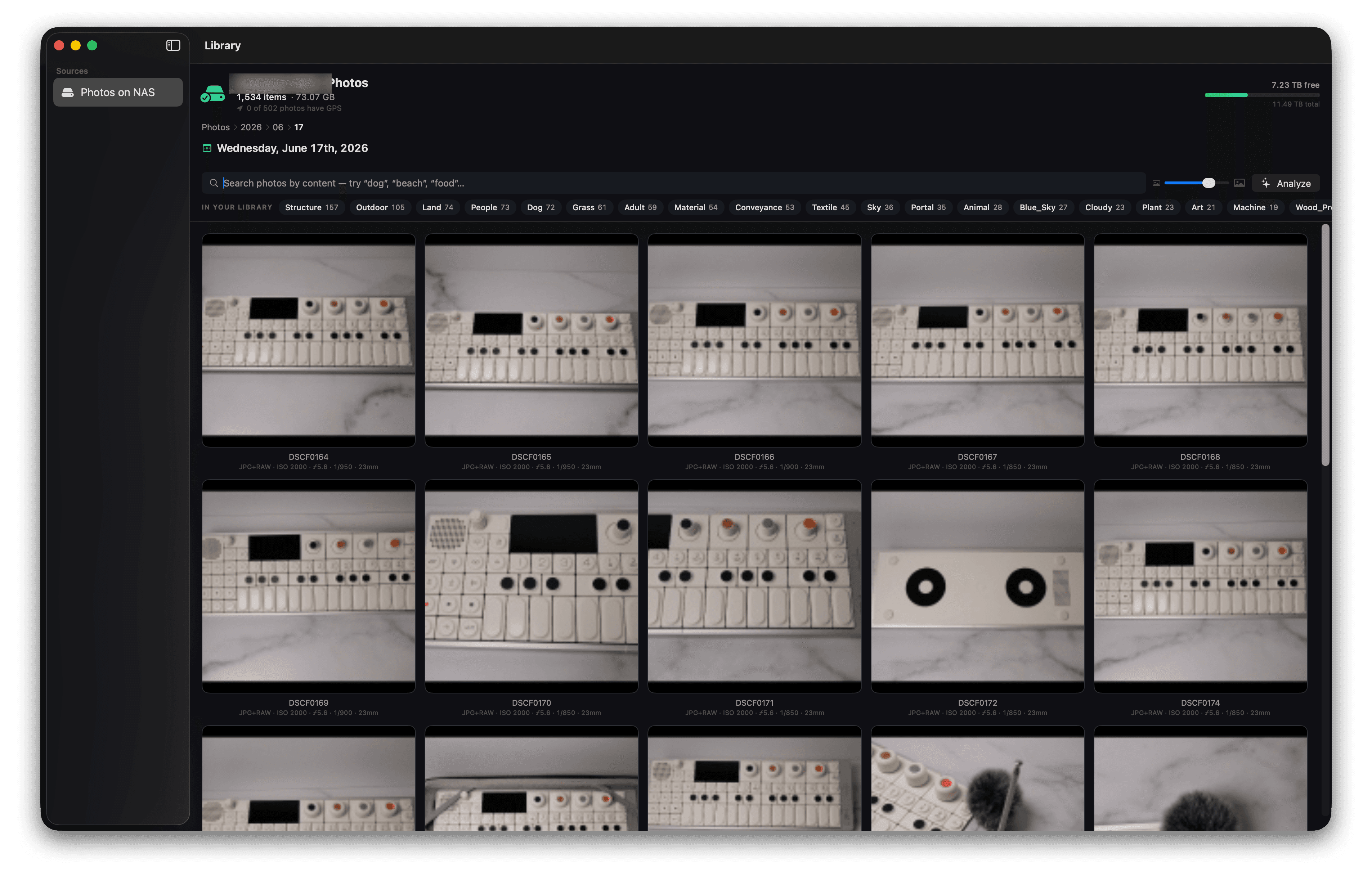Open photo thumbnail DSCF0168
The height and width of the screenshot is (885, 1372).
tap(1200, 340)
